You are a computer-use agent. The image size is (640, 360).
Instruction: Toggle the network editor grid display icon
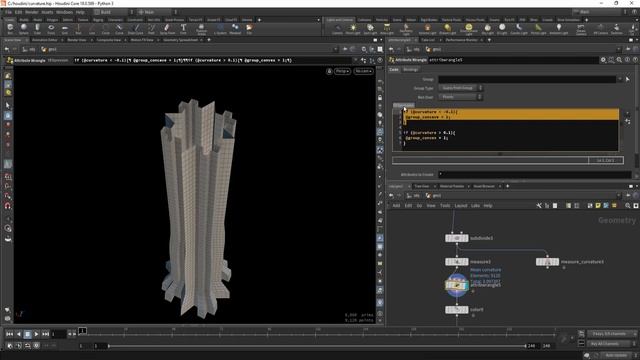pyautogui.click(x=577, y=206)
